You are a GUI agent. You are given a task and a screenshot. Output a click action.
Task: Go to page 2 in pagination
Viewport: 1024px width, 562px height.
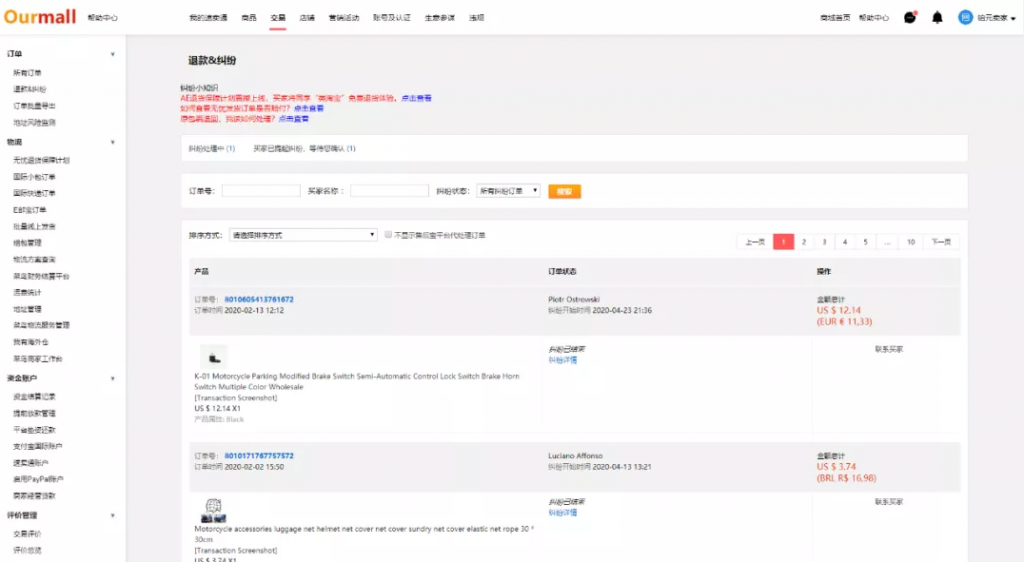(804, 242)
